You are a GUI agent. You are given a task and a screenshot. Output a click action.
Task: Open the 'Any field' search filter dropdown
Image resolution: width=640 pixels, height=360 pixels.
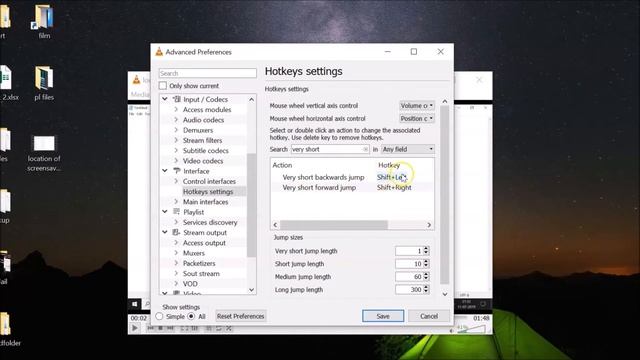click(x=408, y=149)
